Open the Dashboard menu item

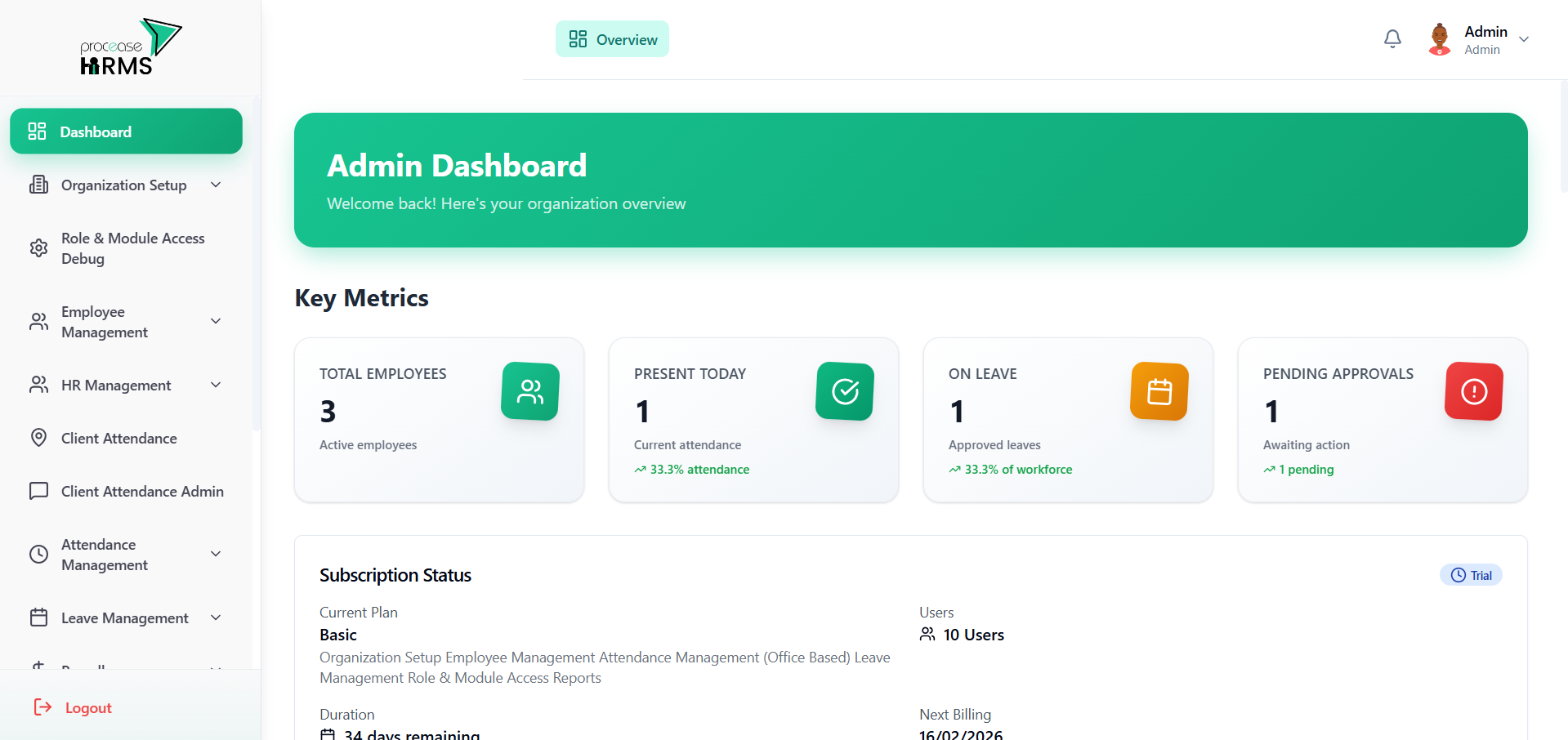[x=126, y=132]
